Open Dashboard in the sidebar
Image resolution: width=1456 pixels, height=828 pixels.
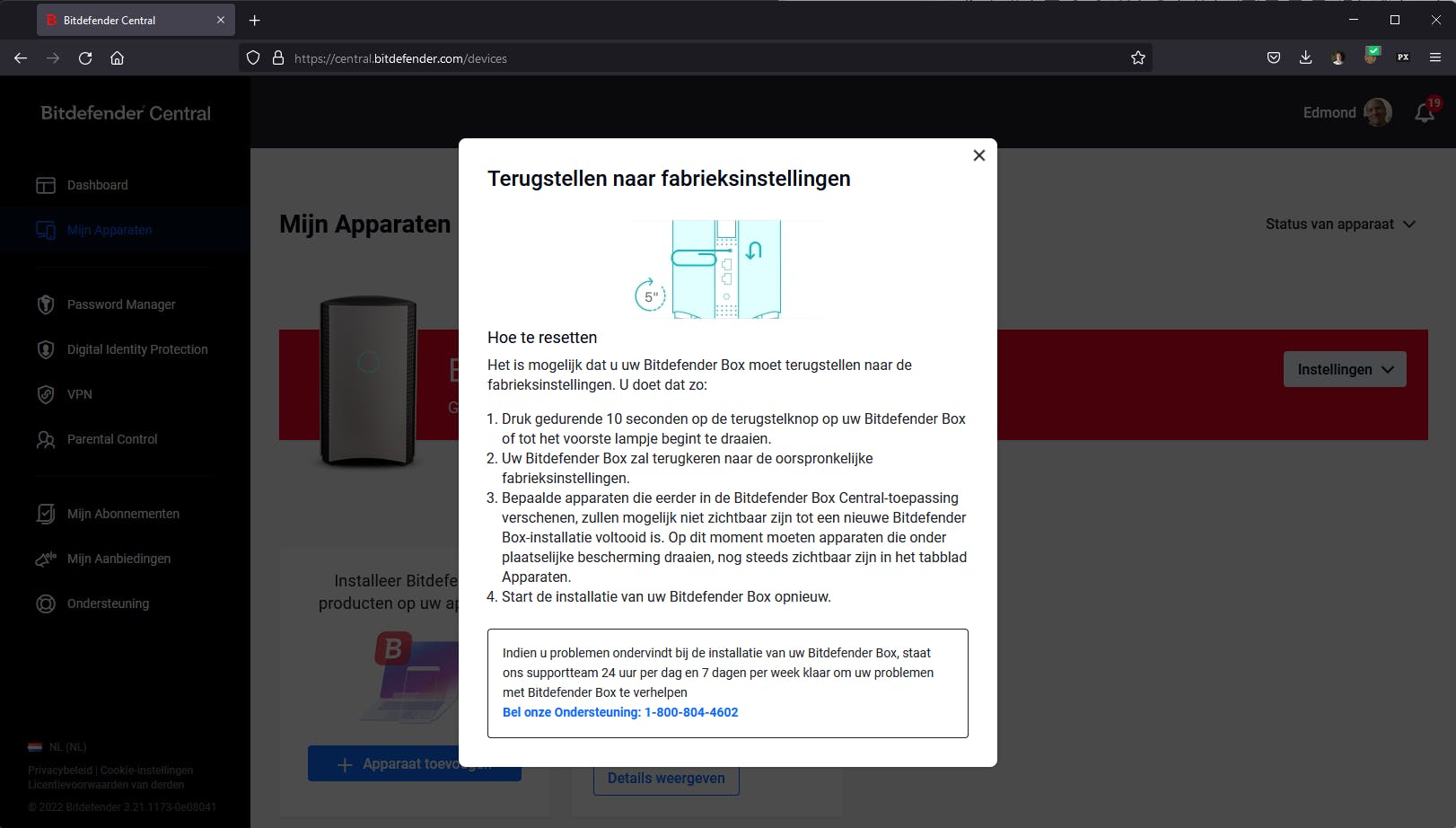97,185
